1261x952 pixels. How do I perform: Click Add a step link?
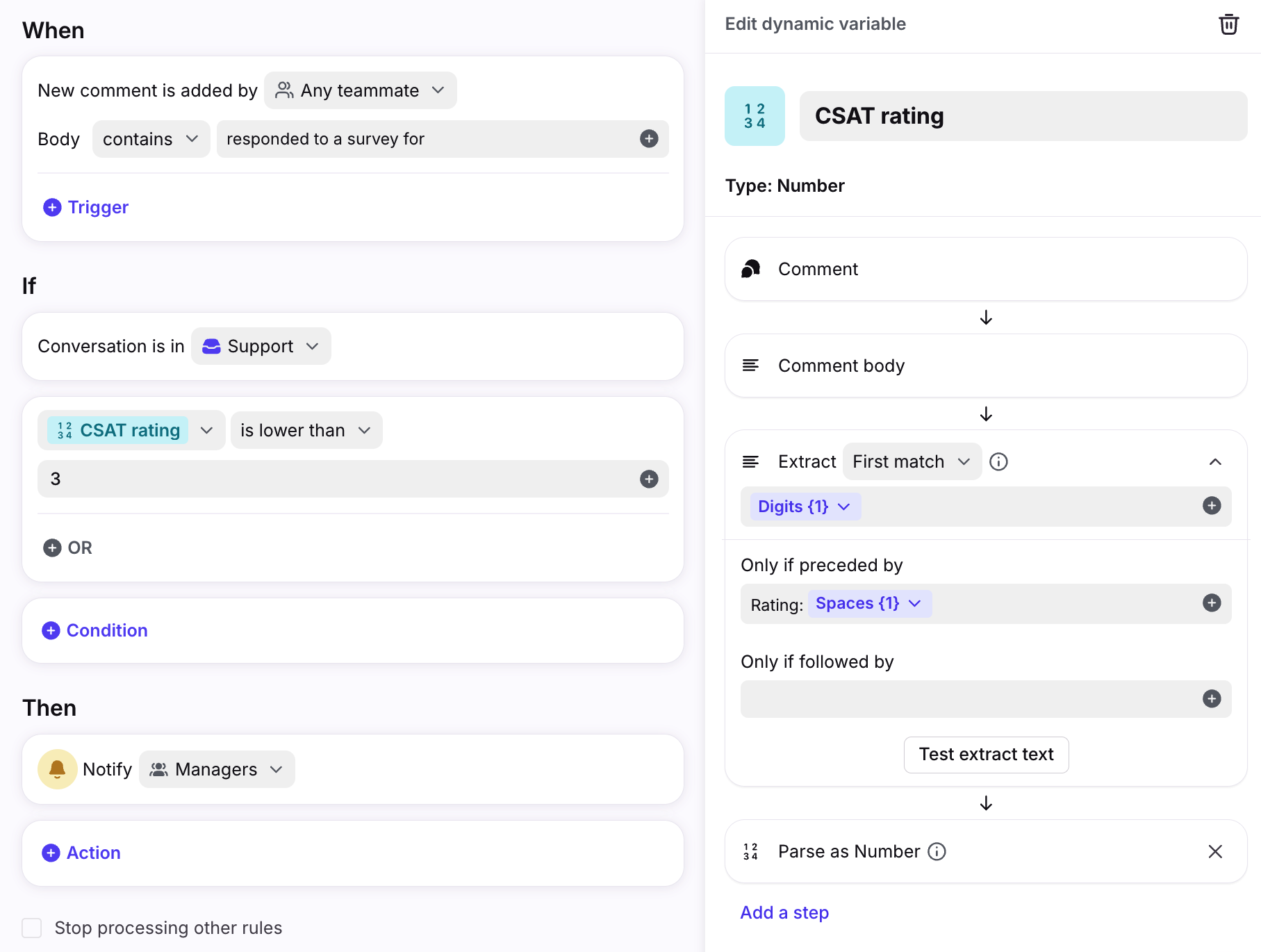(x=784, y=913)
